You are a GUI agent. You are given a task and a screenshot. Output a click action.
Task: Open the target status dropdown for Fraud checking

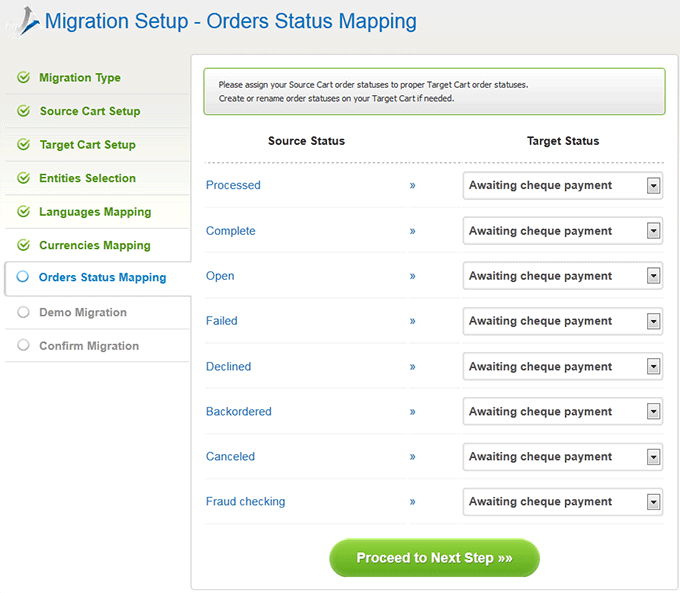click(x=563, y=502)
